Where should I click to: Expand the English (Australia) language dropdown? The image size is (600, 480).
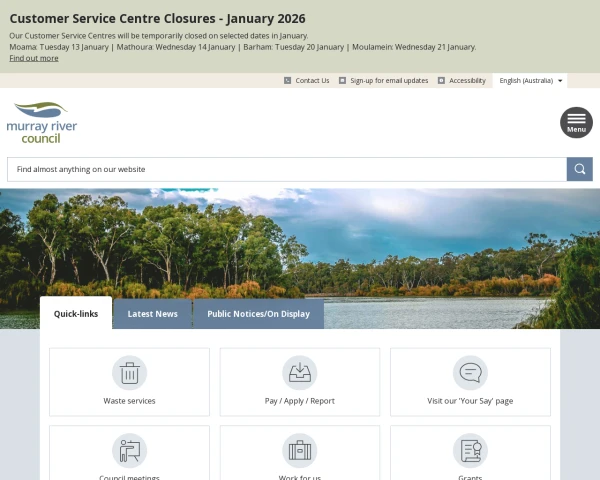tap(530, 80)
